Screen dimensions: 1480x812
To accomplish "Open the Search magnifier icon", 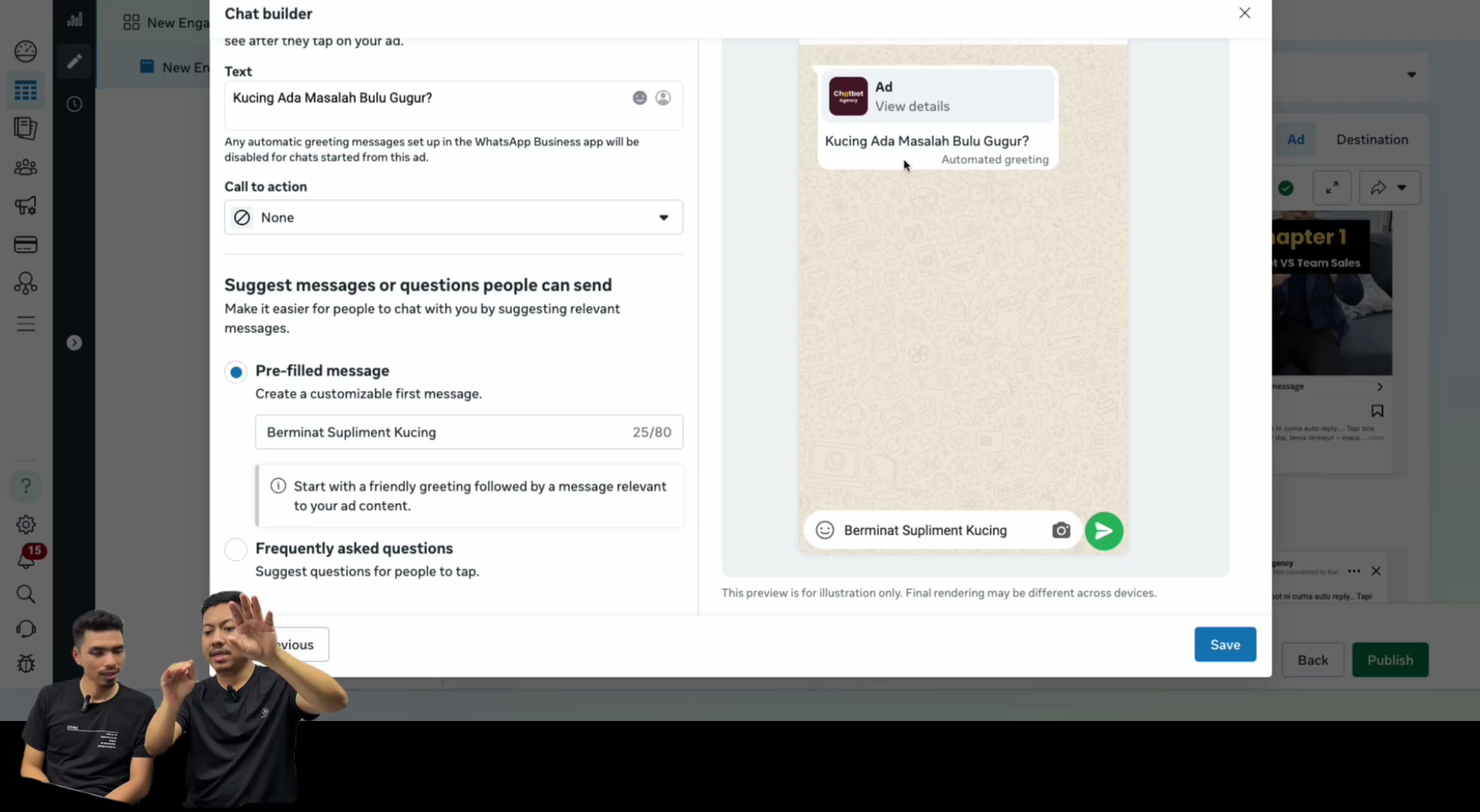I will tap(26, 595).
